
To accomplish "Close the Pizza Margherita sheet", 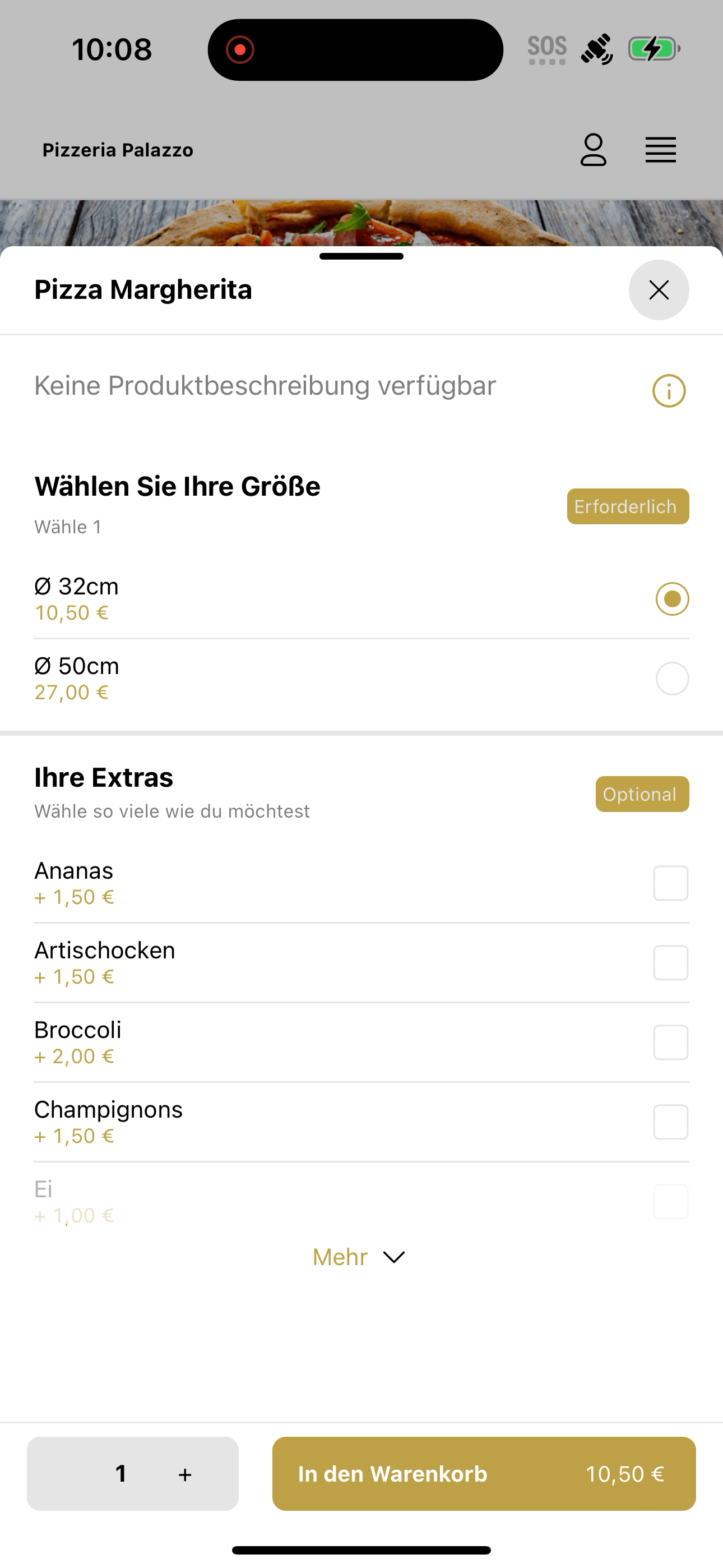I will pyautogui.click(x=659, y=290).
